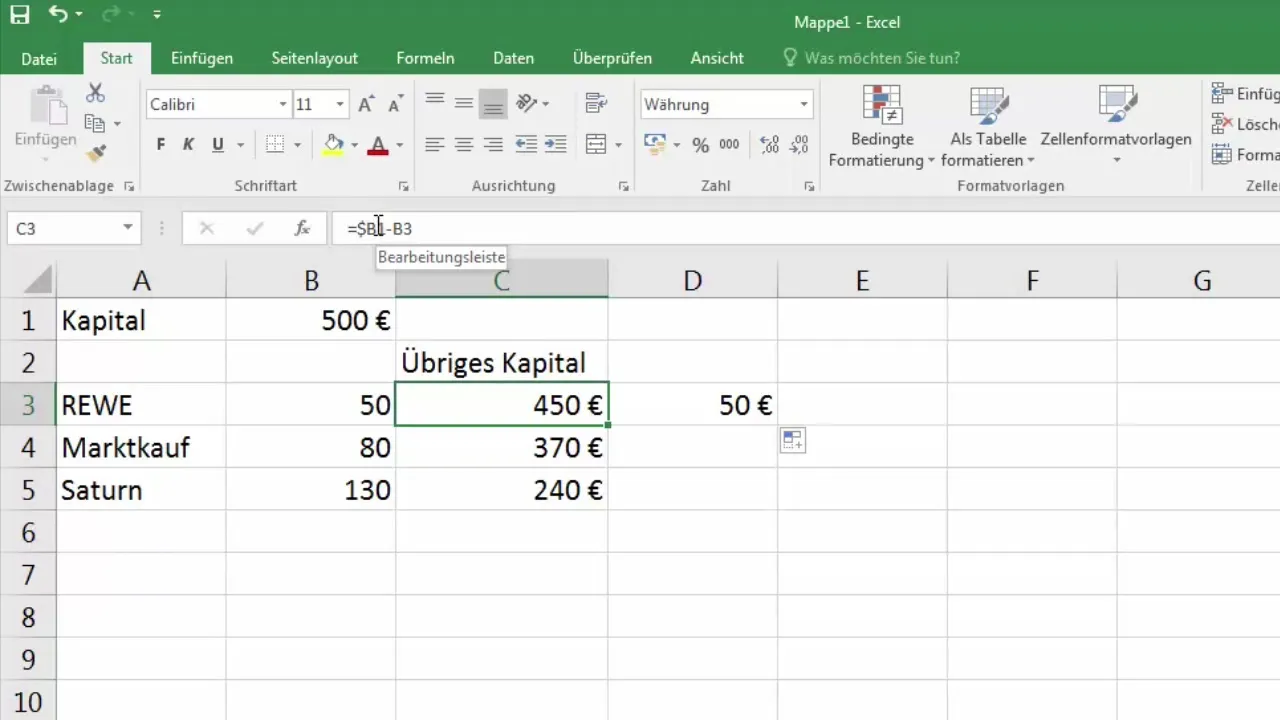The image size is (1280, 720).
Task: Align text to top of cell
Action: coord(434,102)
